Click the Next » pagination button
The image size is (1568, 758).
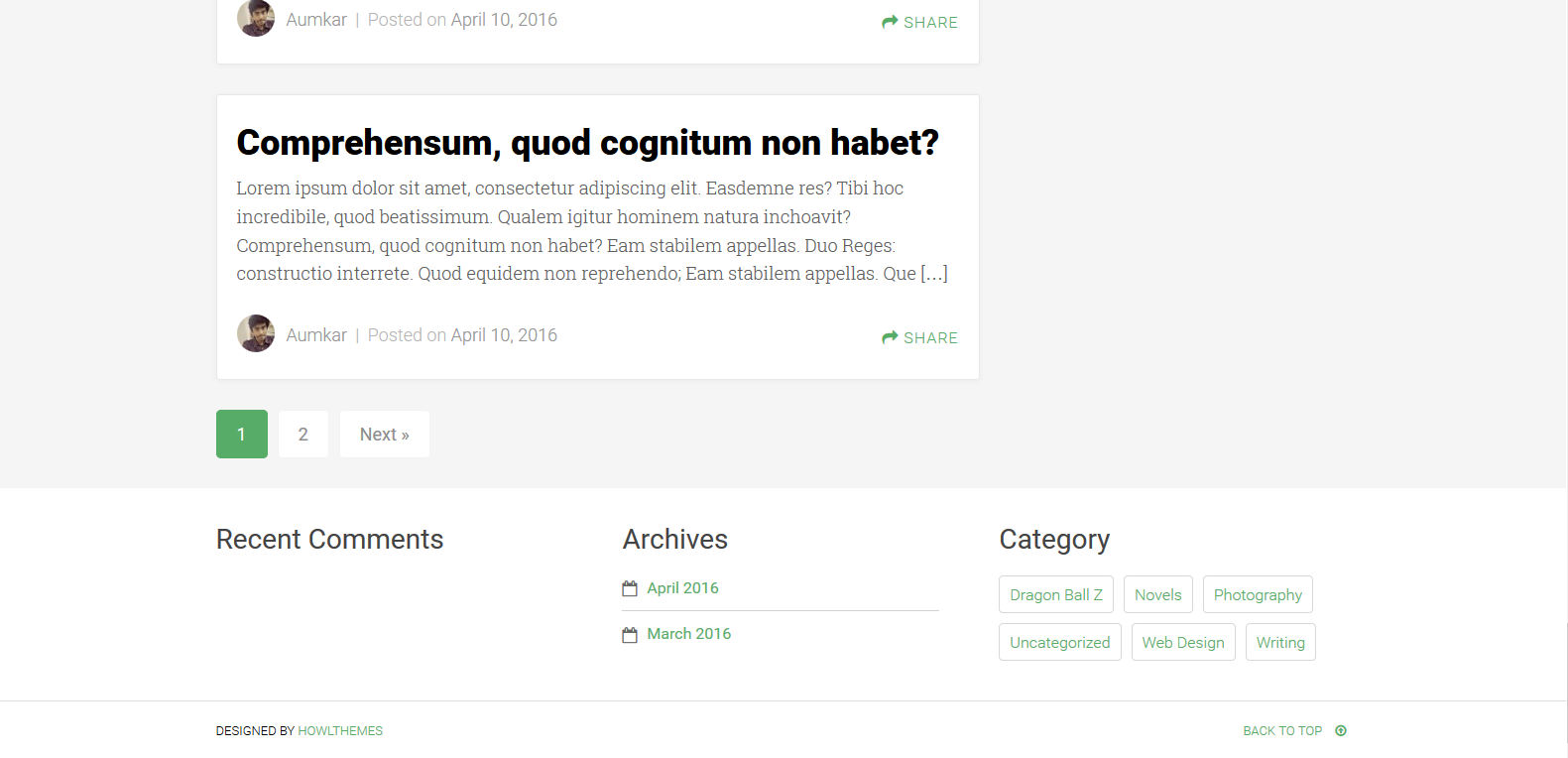[385, 435]
